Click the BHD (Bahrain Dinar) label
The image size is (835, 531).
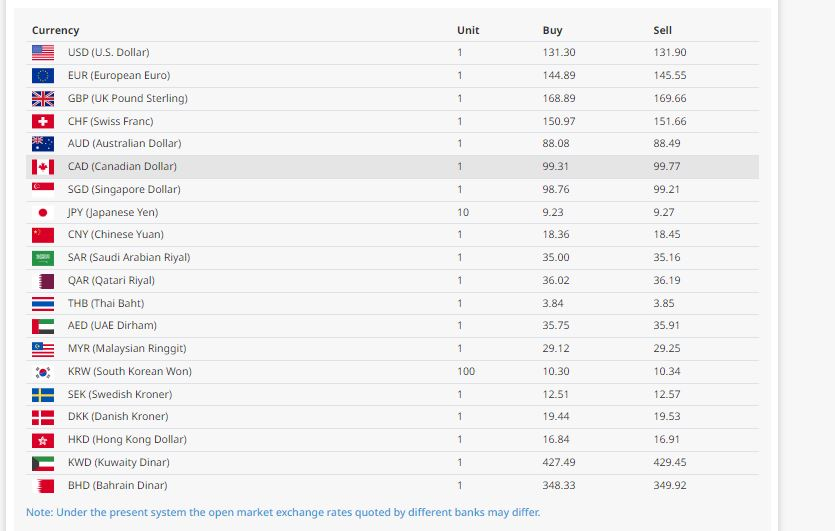118,485
